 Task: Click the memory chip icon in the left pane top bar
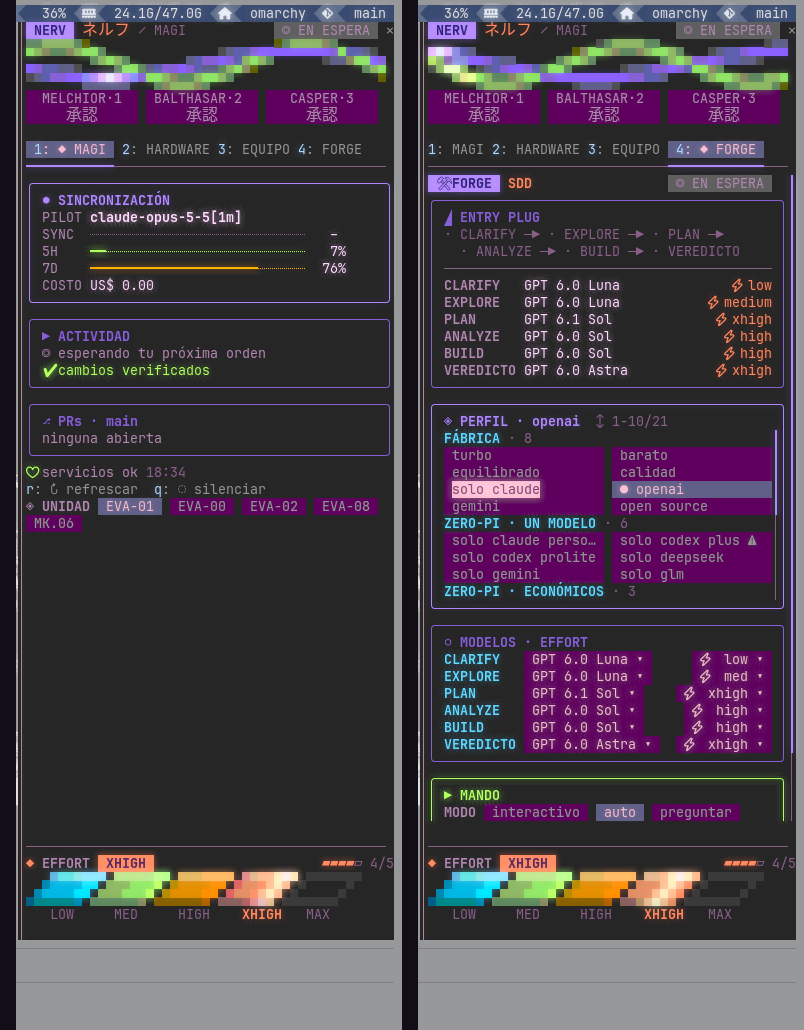pyautogui.click(x=89, y=13)
